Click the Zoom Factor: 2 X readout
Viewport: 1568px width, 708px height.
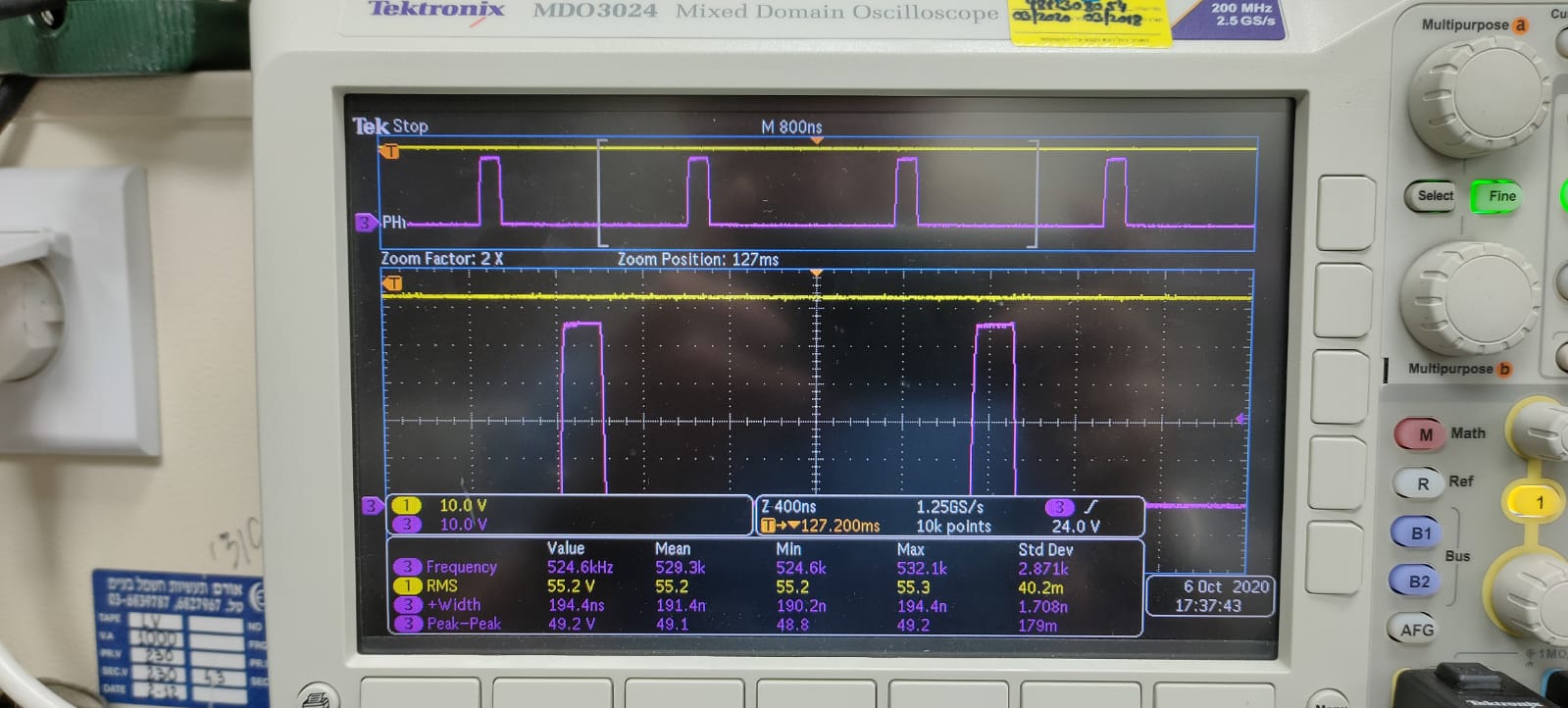[441, 259]
